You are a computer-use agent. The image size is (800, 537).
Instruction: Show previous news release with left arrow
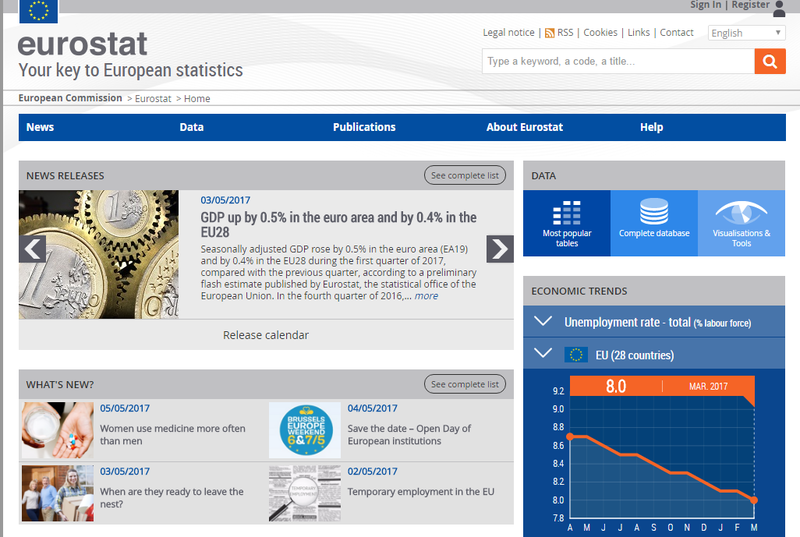pos(33,249)
